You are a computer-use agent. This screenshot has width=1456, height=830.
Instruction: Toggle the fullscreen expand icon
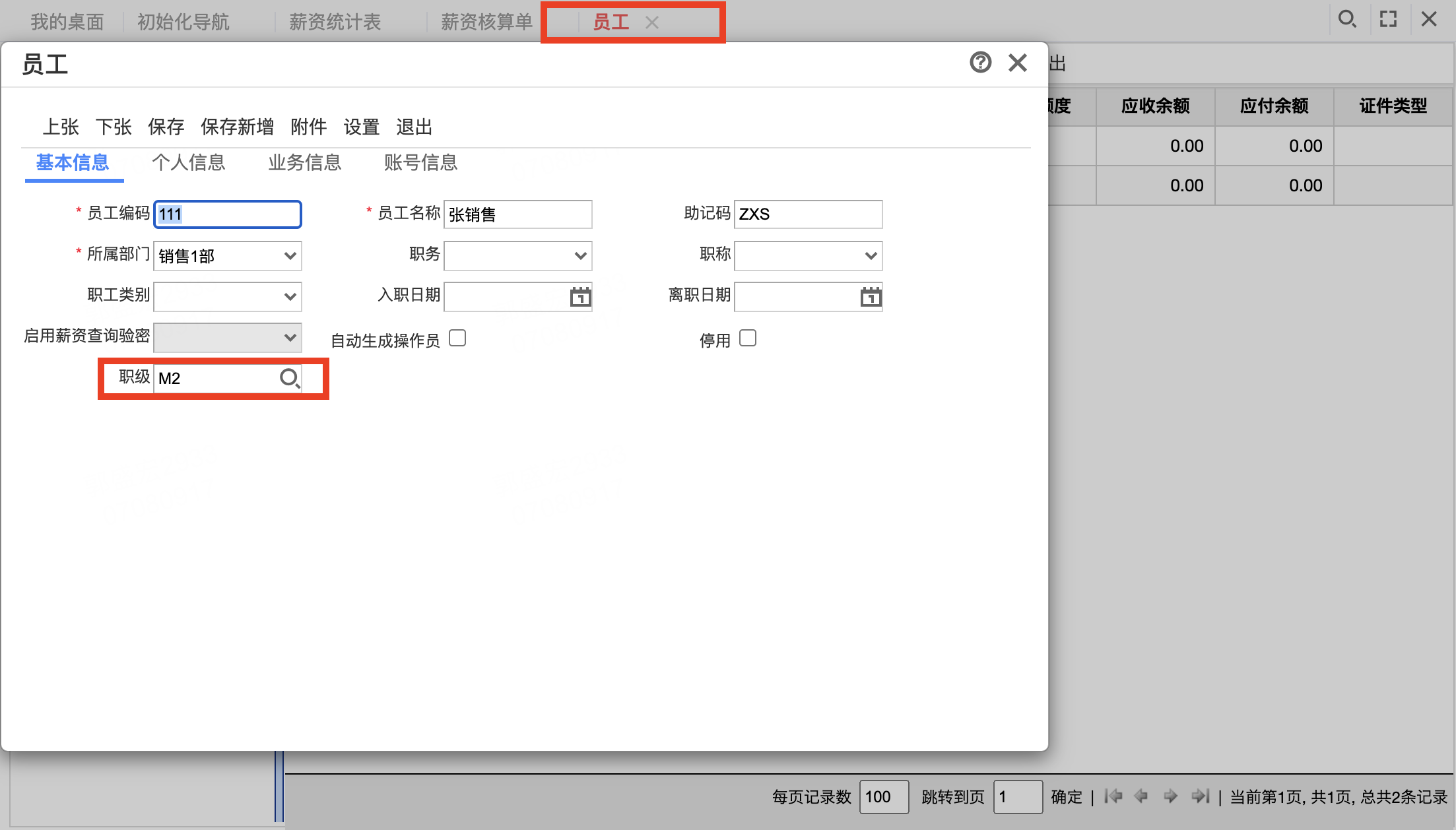pyautogui.click(x=1388, y=19)
